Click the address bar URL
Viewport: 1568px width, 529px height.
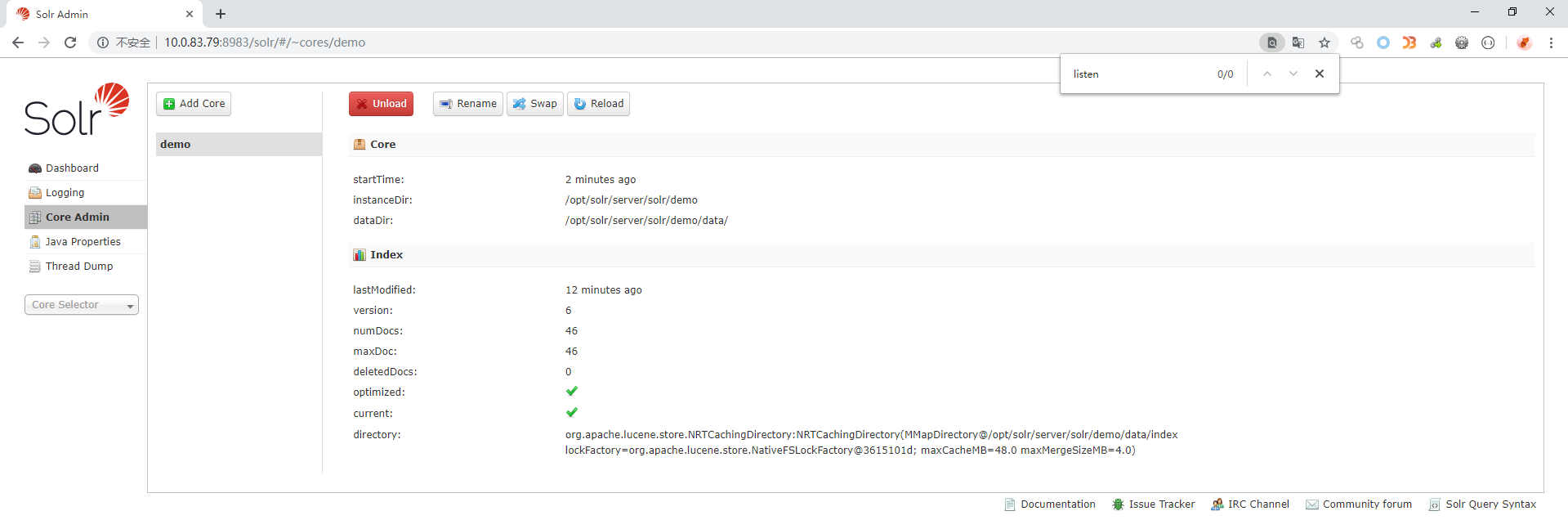click(265, 43)
